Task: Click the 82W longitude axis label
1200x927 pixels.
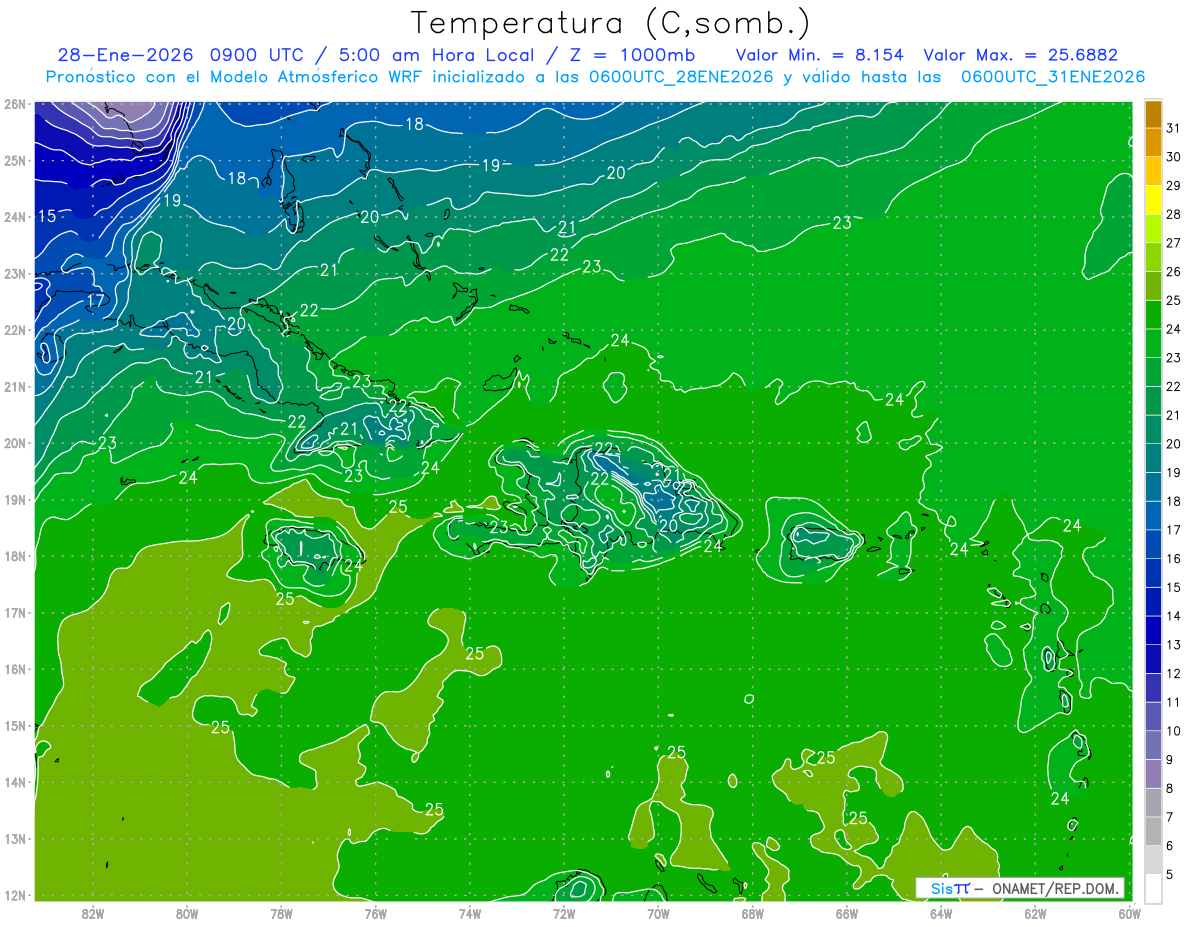Action: (x=93, y=914)
